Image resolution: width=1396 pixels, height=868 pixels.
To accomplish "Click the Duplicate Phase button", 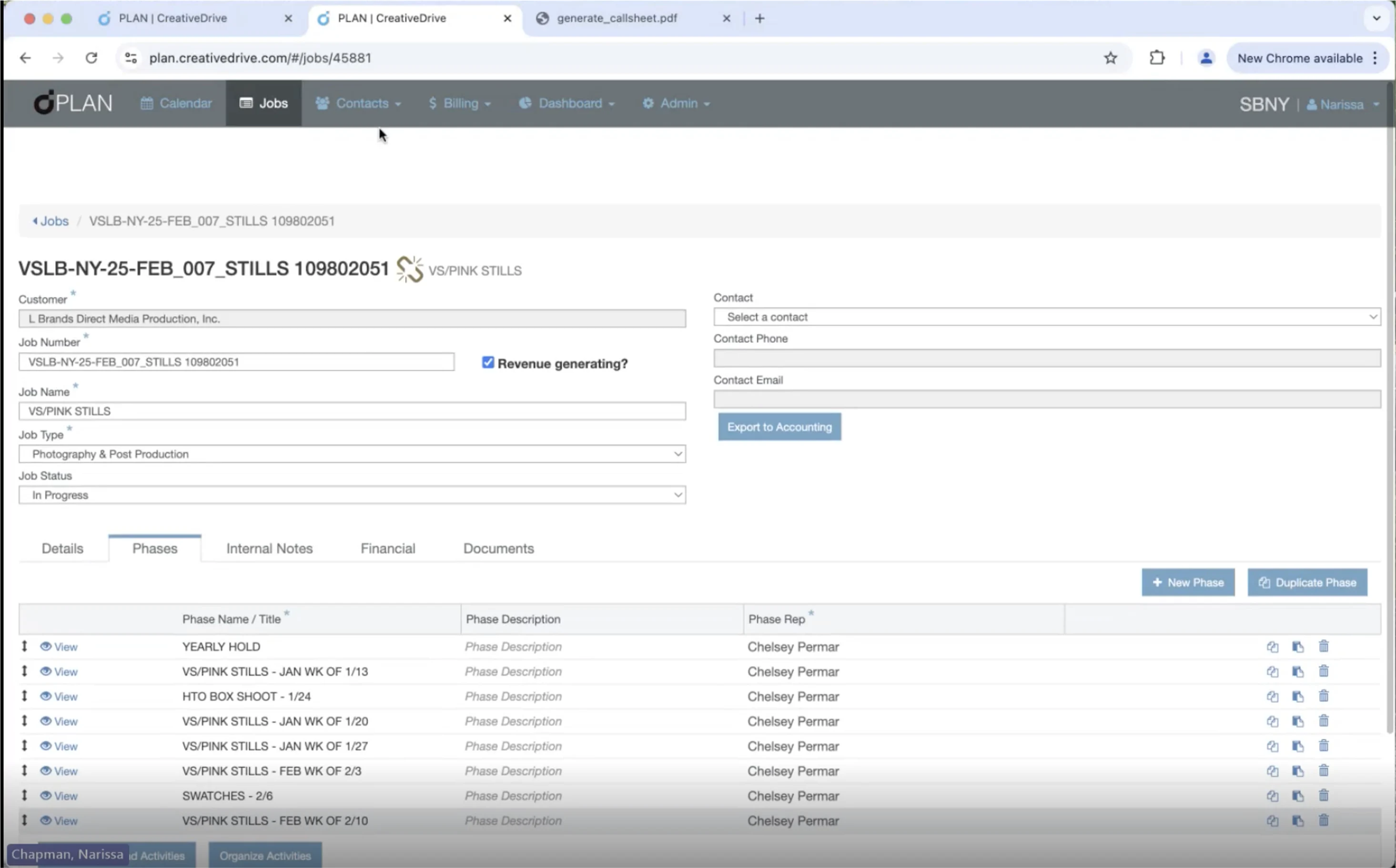I will (1307, 582).
